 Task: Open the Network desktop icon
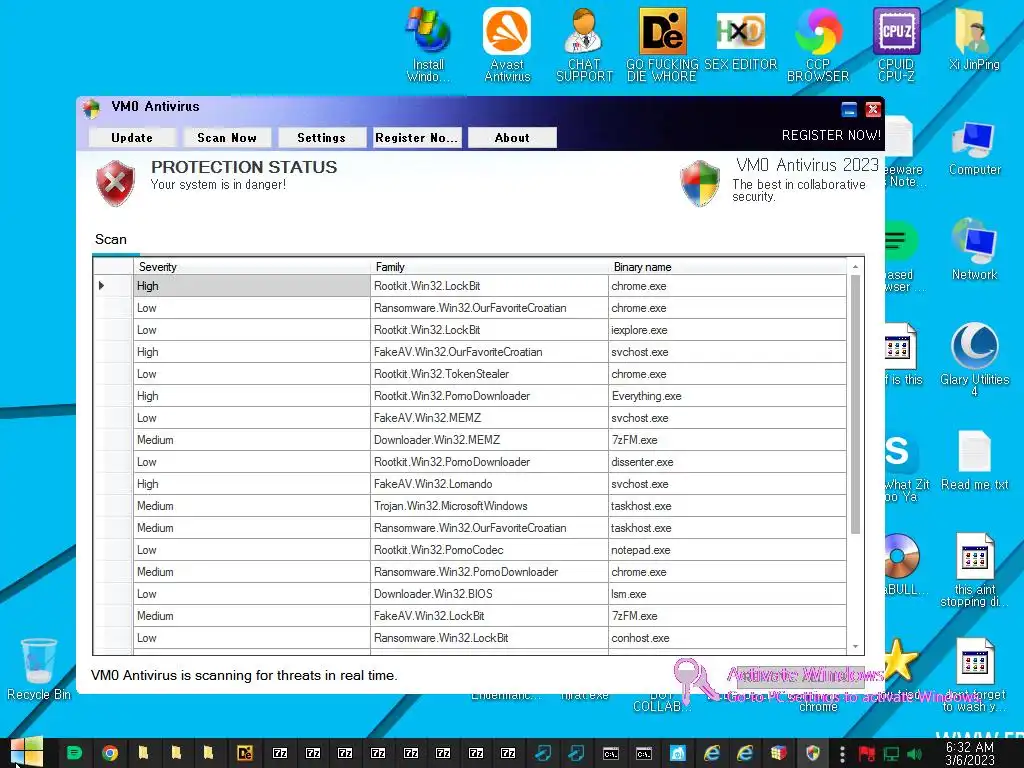point(974,251)
